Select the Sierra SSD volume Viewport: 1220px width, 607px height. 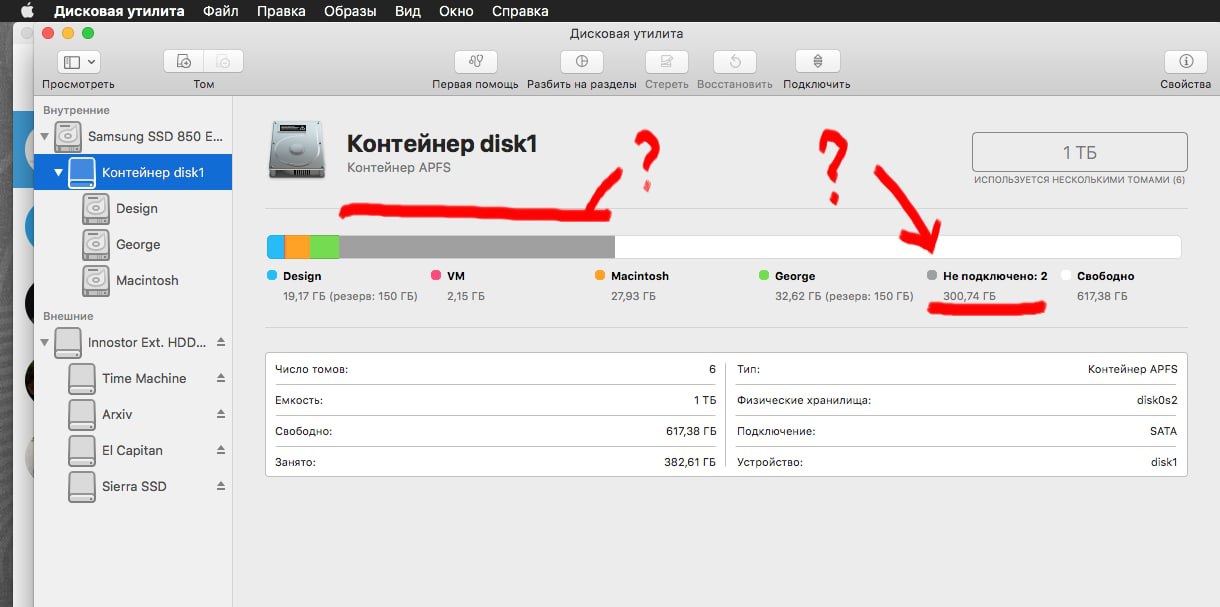coord(133,486)
